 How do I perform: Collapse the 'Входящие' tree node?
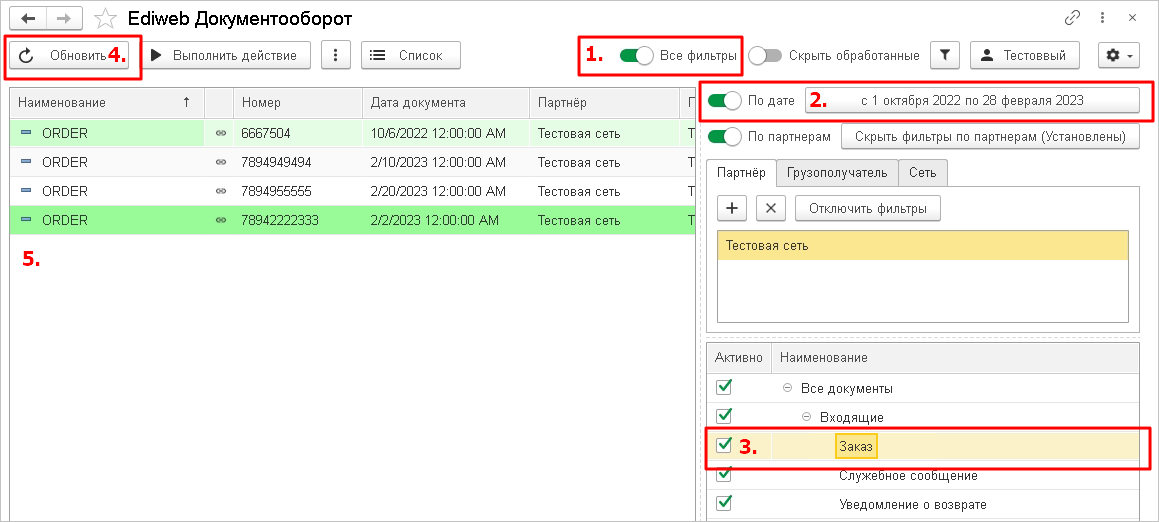[807, 417]
